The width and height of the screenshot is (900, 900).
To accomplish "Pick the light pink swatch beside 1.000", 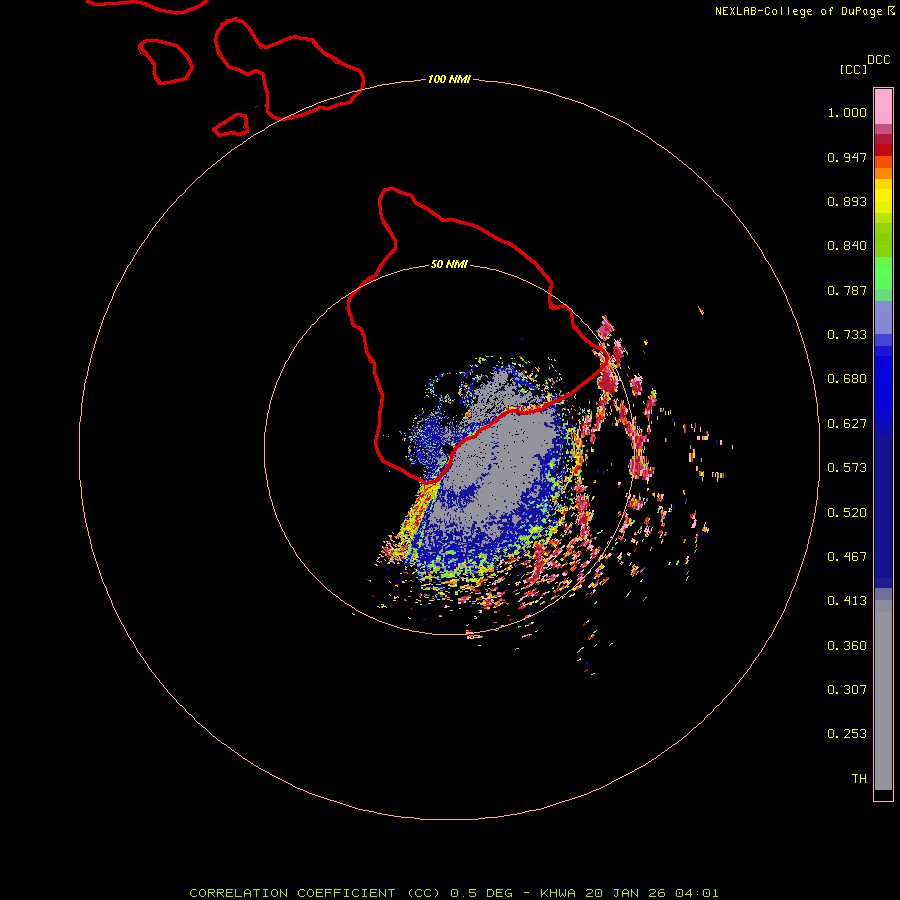I will coord(883,107).
